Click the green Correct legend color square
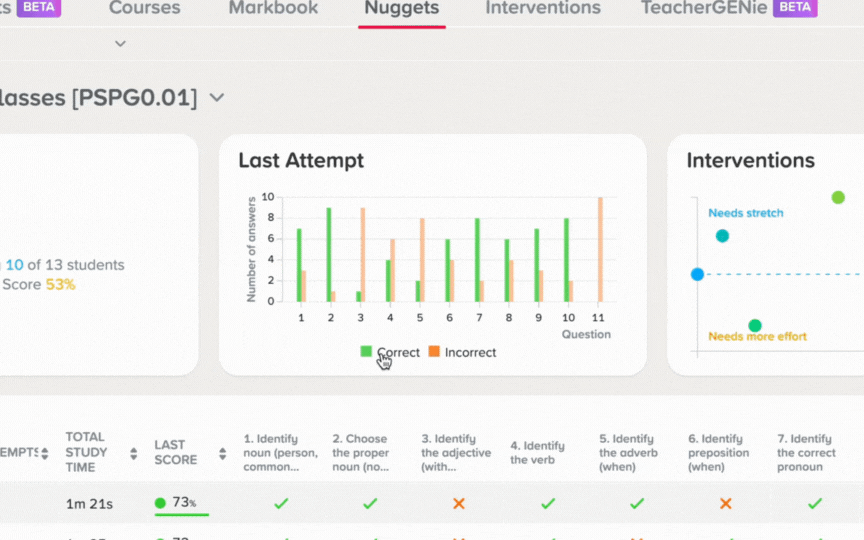The image size is (864, 540). point(366,352)
